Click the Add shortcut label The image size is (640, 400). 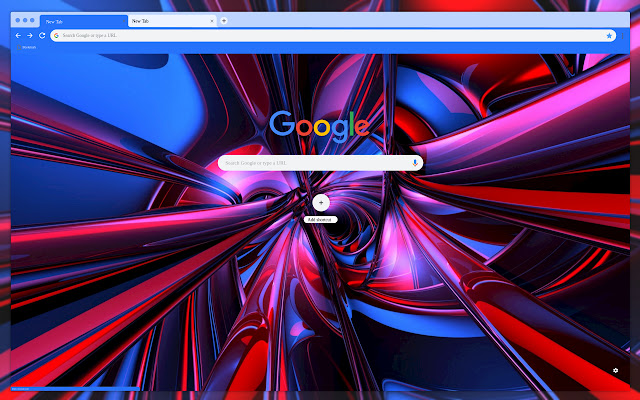pos(320,220)
